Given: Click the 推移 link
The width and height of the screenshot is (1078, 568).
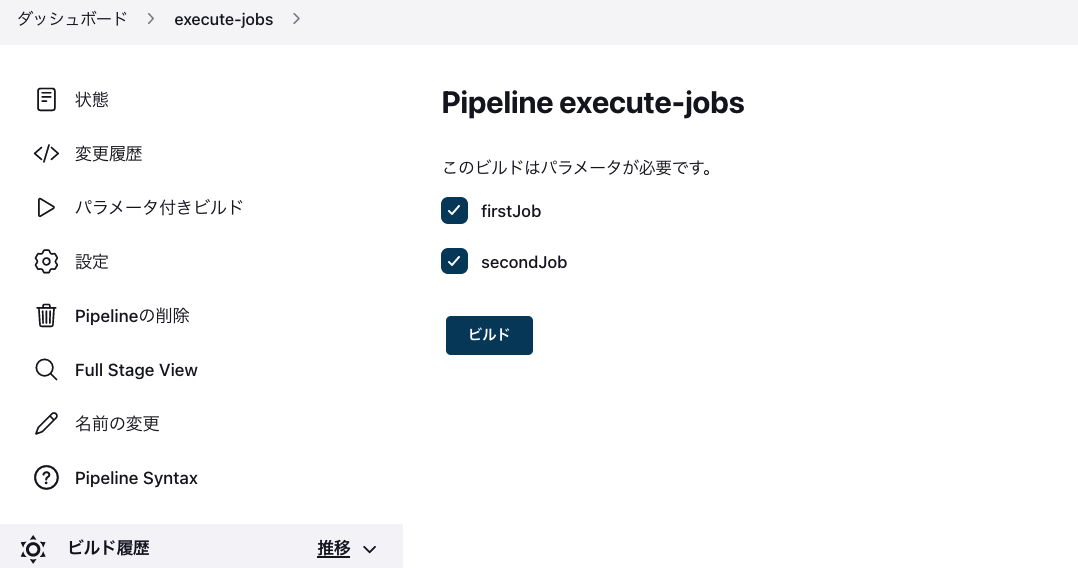Looking at the screenshot, I should [333, 548].
